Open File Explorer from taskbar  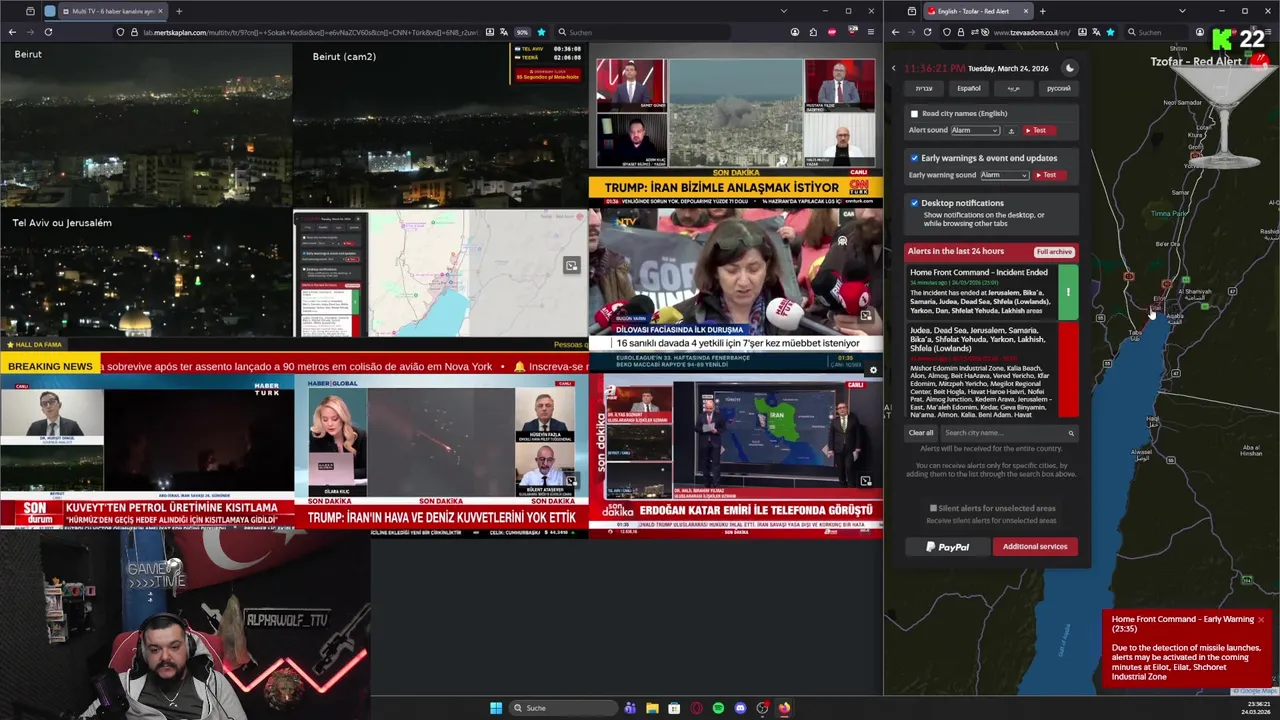pos(652,708)
